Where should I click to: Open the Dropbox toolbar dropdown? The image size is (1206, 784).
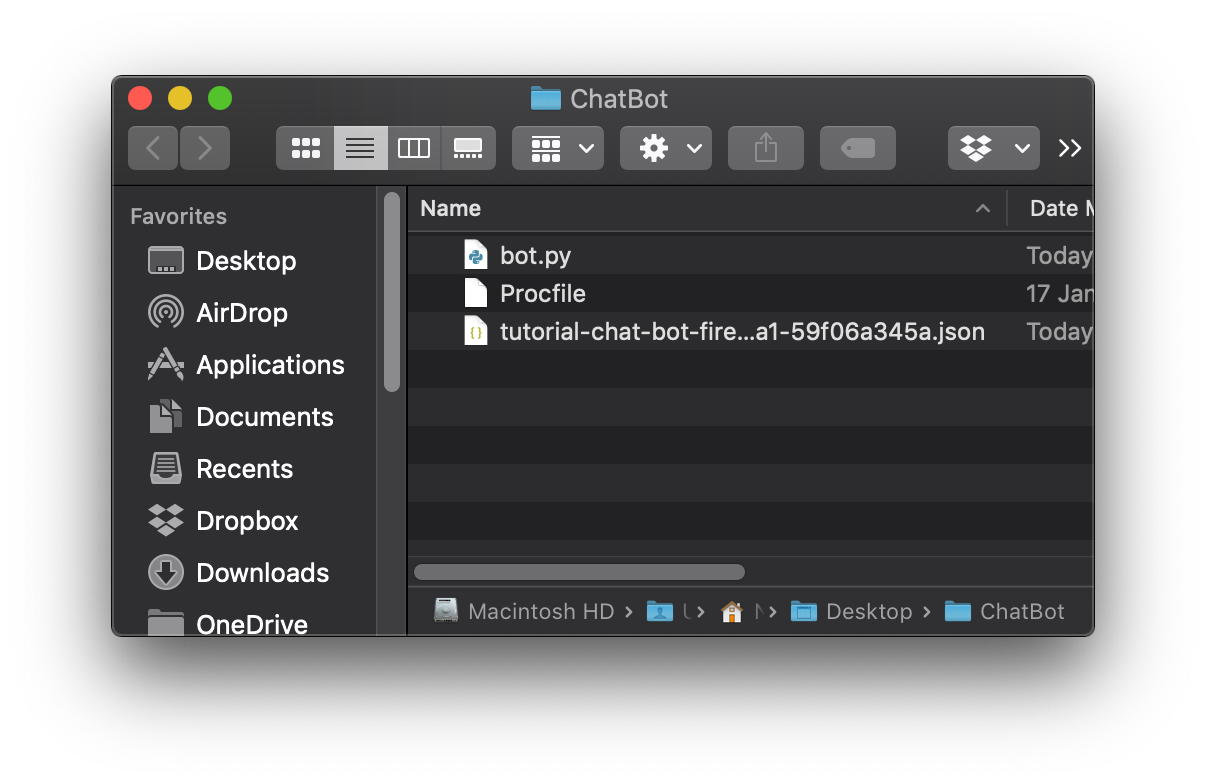tap(993, 147)
